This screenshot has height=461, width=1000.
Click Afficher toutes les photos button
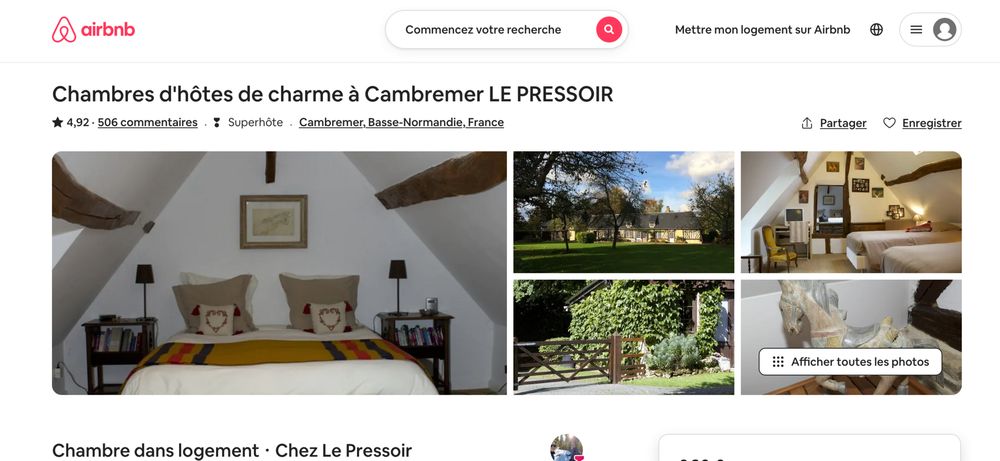coord(850,362)
